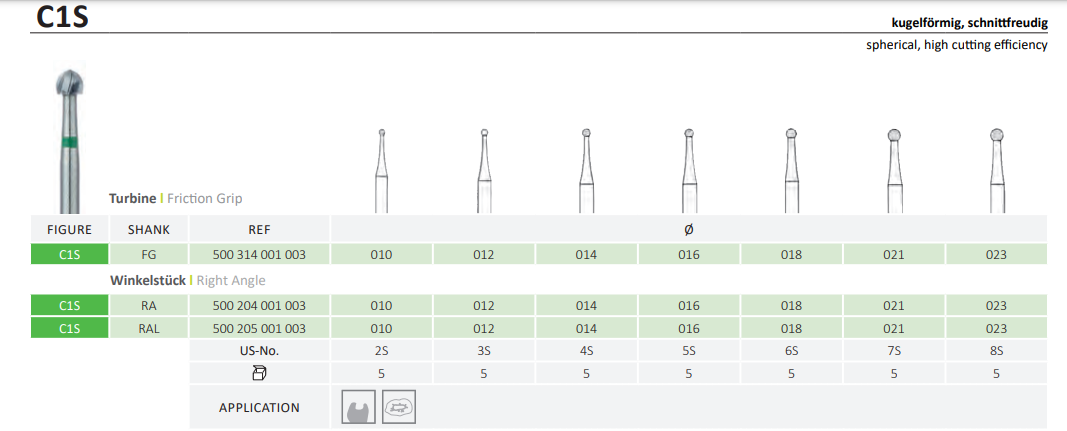Screen dimensions: 1067x431
Task: Click the cavity preparation application icon
Action: tap(359, 406)
